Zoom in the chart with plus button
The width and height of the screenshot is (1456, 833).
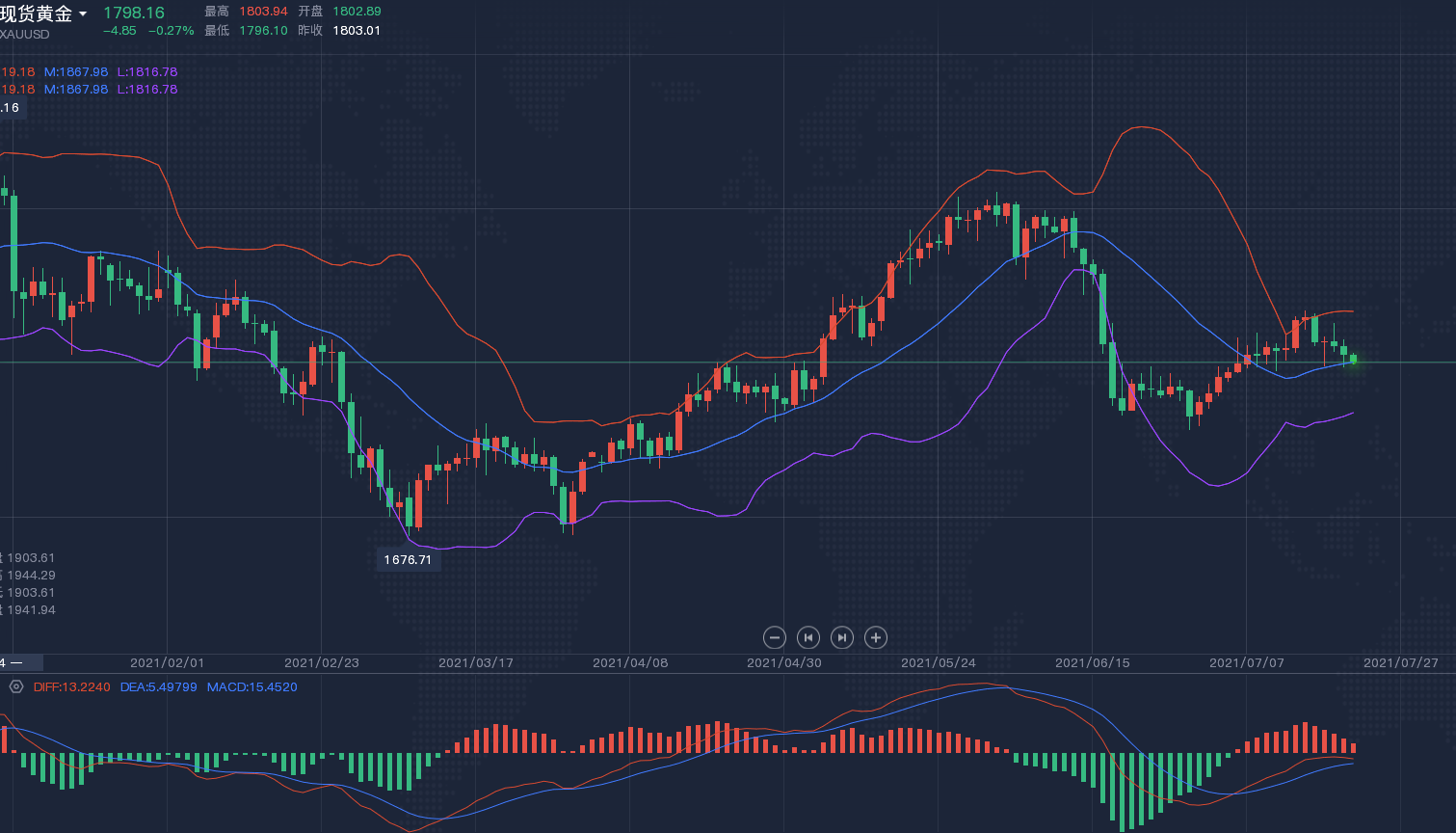(x=875, y=637)
